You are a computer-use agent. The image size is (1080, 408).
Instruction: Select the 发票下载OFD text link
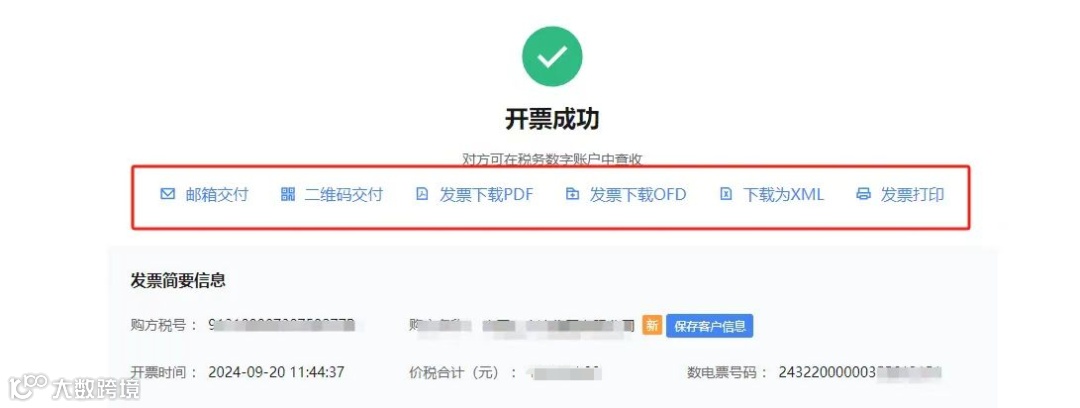[638, 194]
